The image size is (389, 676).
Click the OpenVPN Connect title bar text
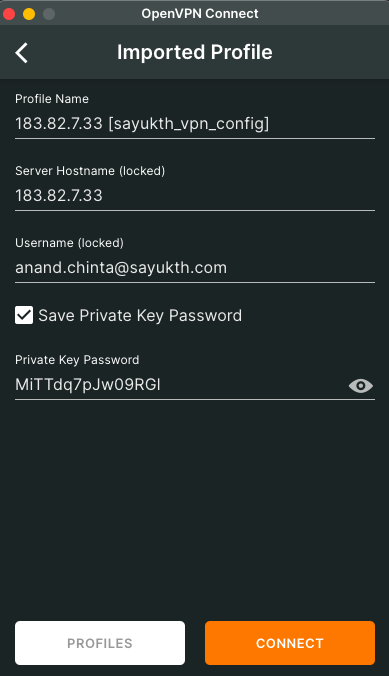coord(200,13)
